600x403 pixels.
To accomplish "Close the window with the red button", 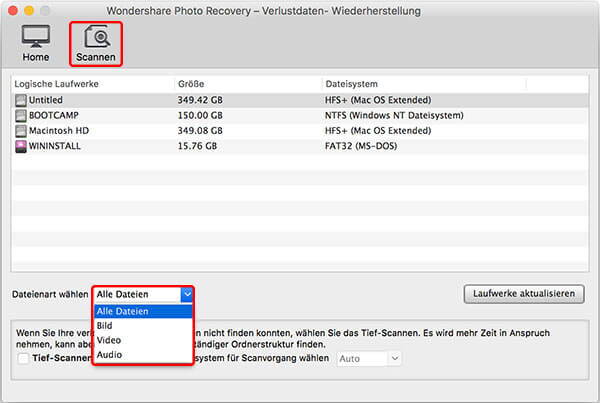I will pyautogui.click(x=13, y=11).
